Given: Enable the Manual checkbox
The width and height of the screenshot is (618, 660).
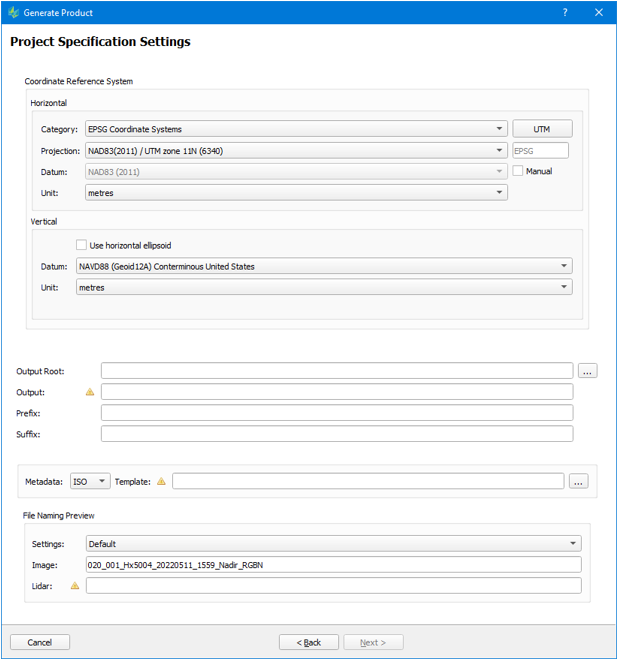Looking at the screenshot, I should [x=518, y=171].
